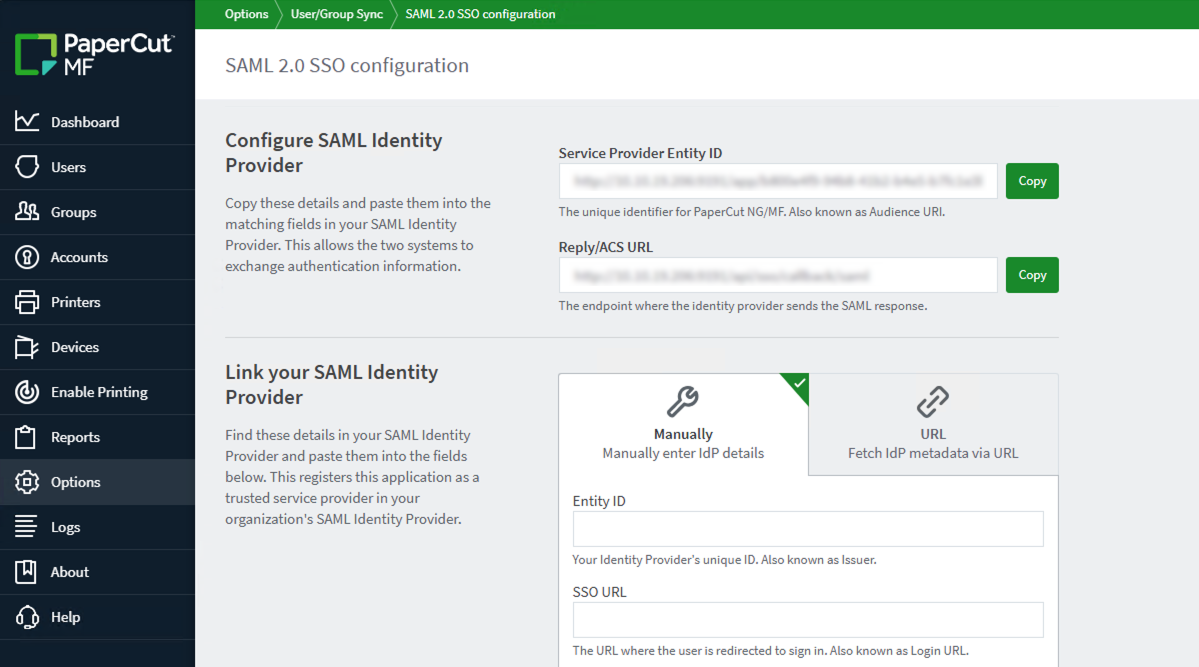
Task: Copy the Service Provider Entity ID
Action: (1032, 181)
